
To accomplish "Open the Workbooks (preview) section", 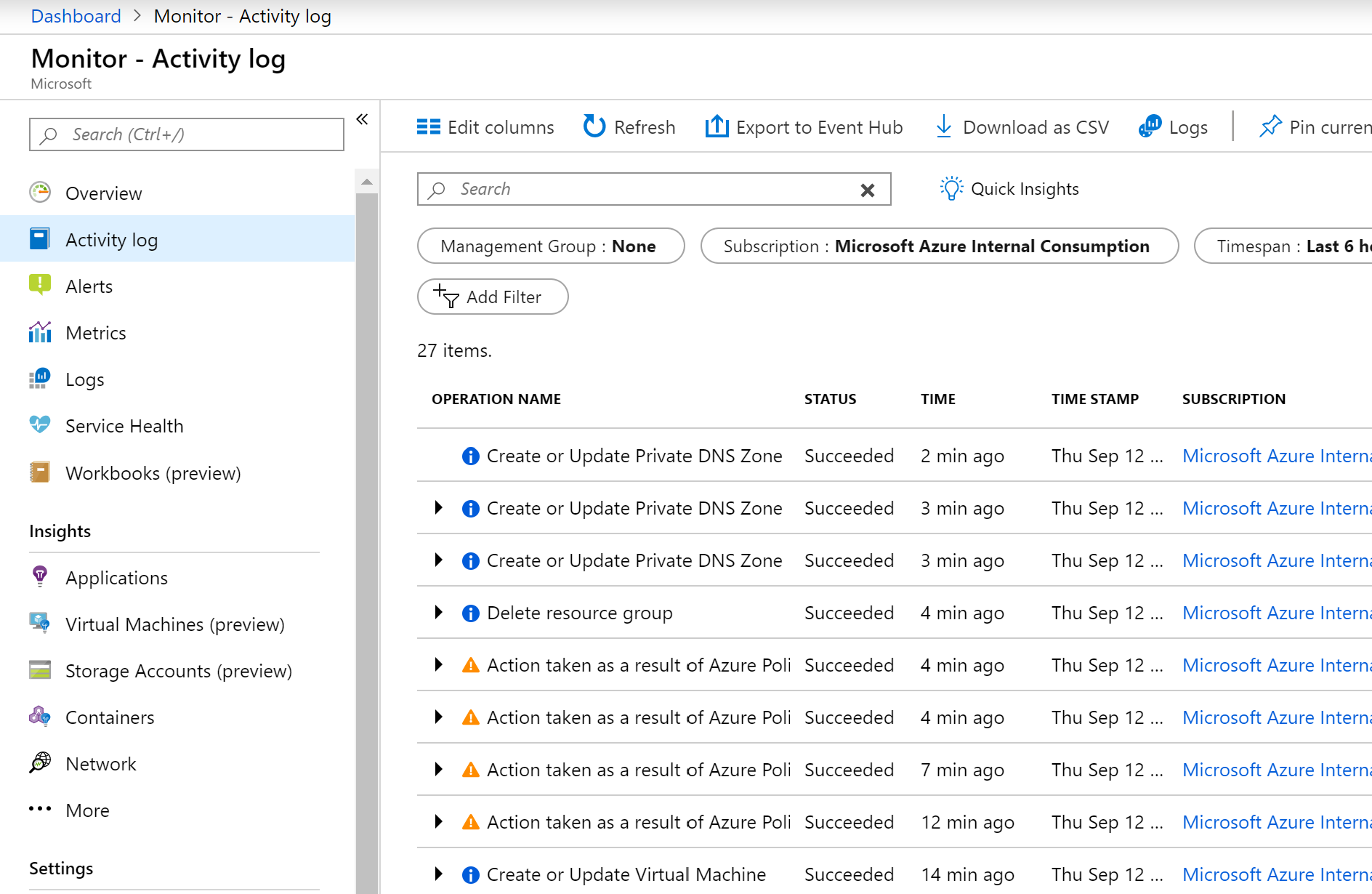I will [153, 472].
